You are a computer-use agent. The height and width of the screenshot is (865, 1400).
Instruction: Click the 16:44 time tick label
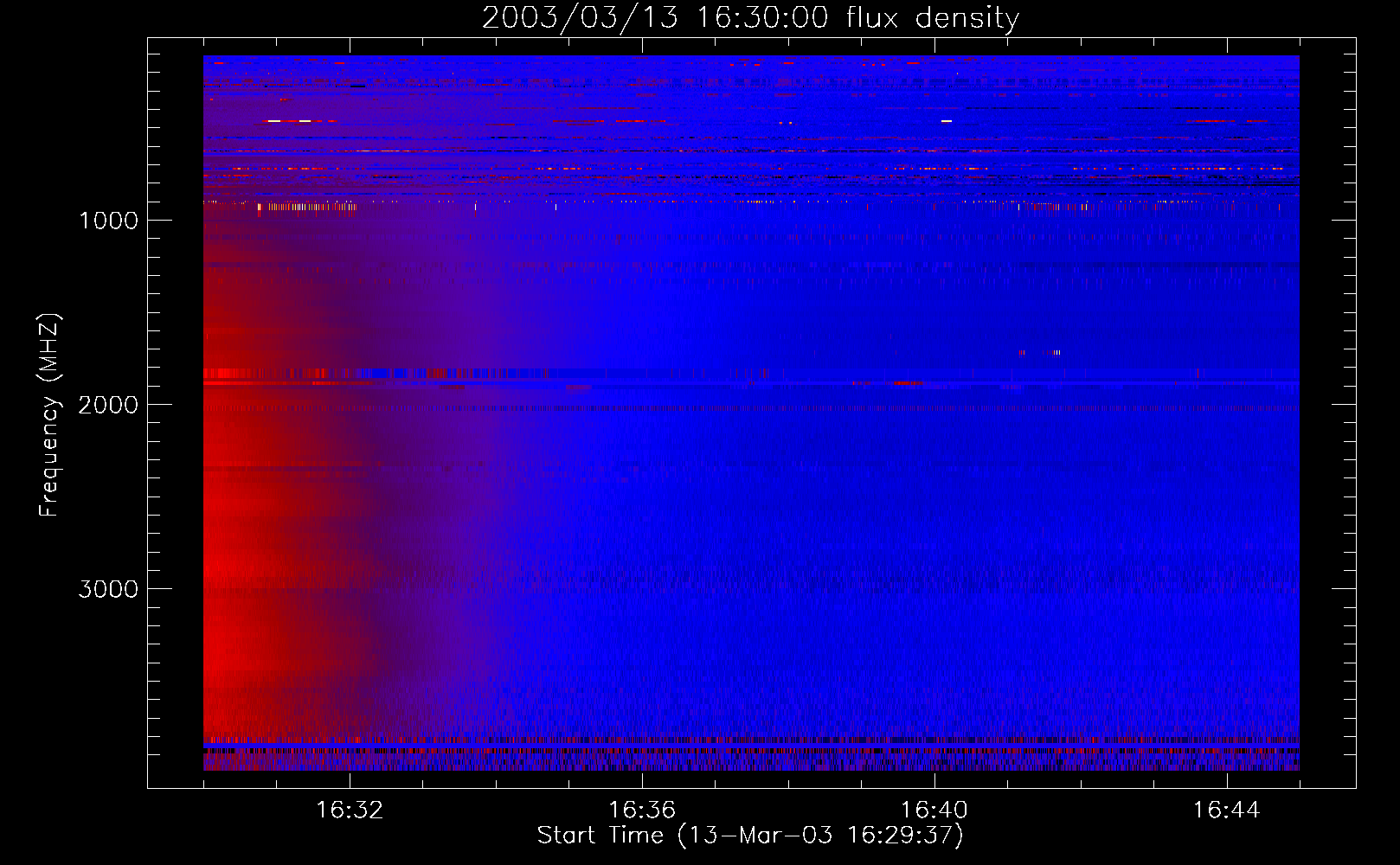pyautogui.click(x=1227, y=811)
